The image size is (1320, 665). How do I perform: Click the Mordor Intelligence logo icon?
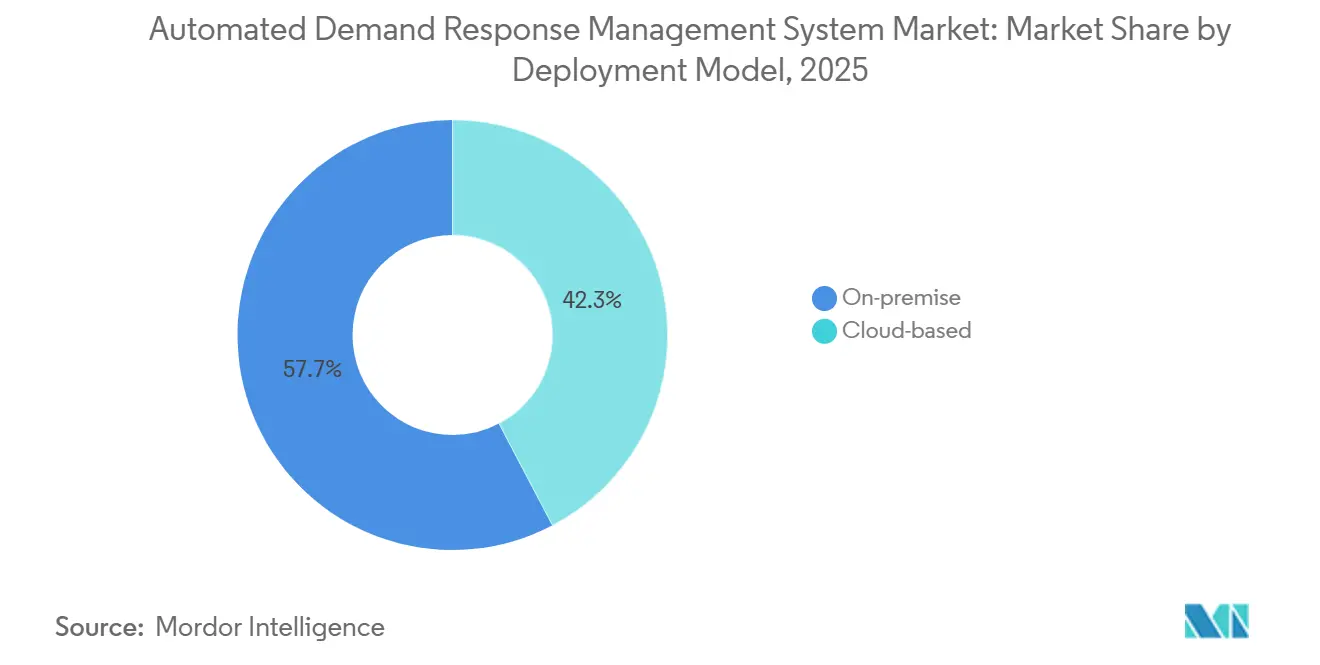click(x=1216, y=621)
